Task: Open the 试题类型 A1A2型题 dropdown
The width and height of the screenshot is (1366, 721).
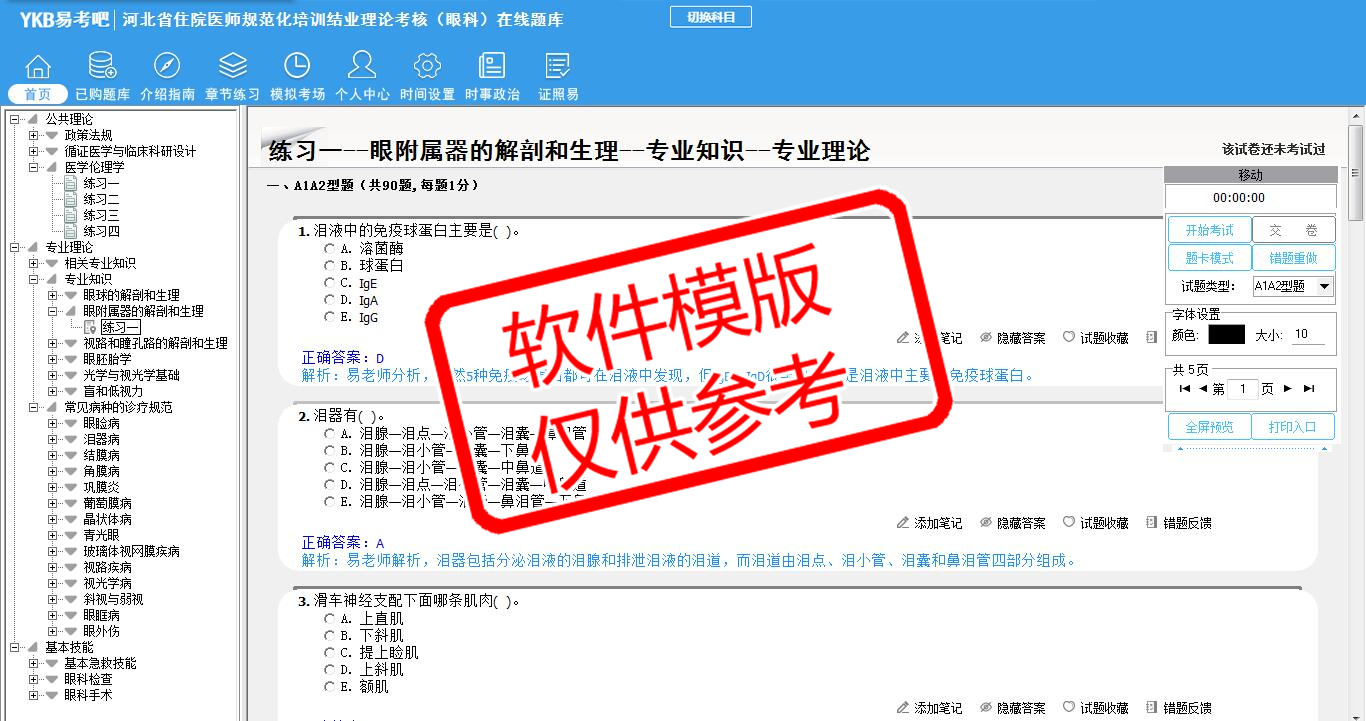Action: 1292,287
